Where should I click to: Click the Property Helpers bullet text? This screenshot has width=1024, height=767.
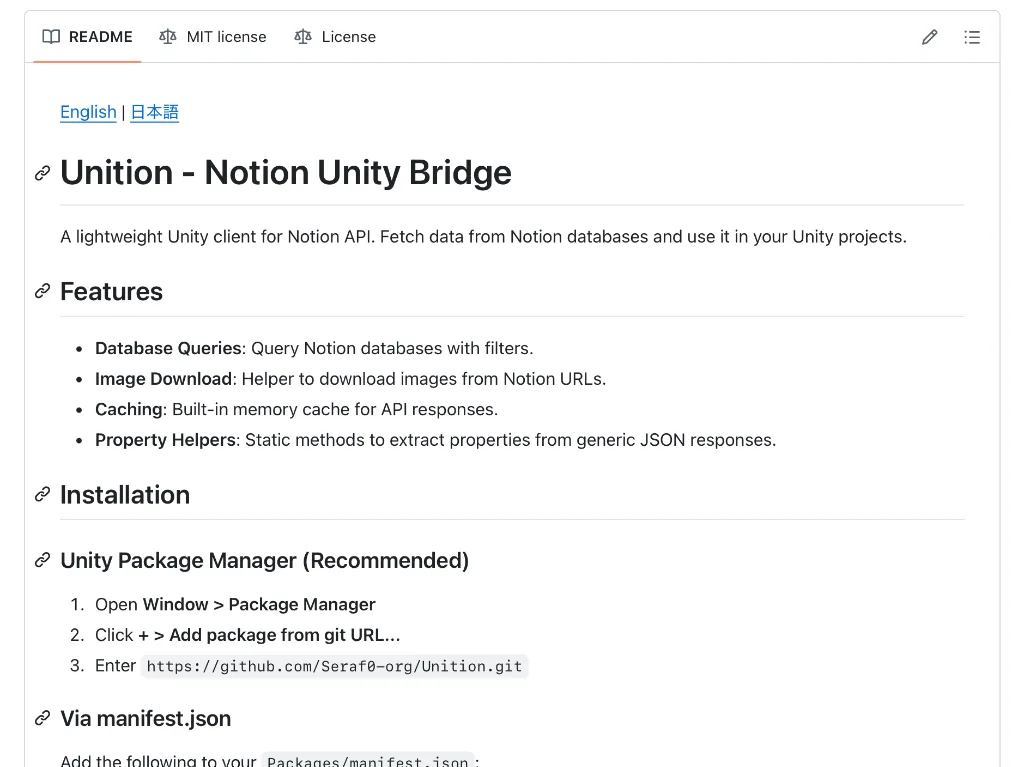(436, 440)
